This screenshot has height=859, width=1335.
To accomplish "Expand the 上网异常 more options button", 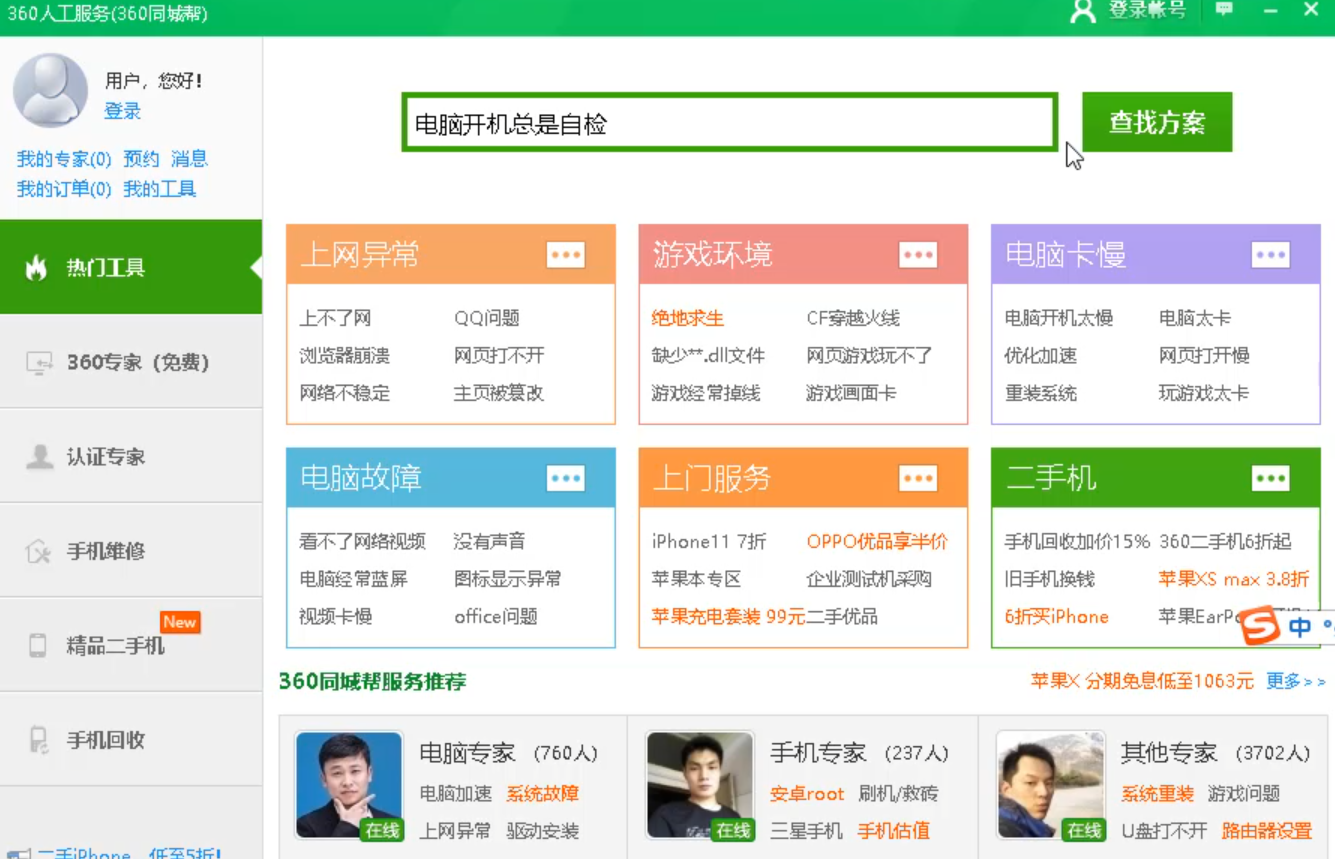I will click(565, 255).
